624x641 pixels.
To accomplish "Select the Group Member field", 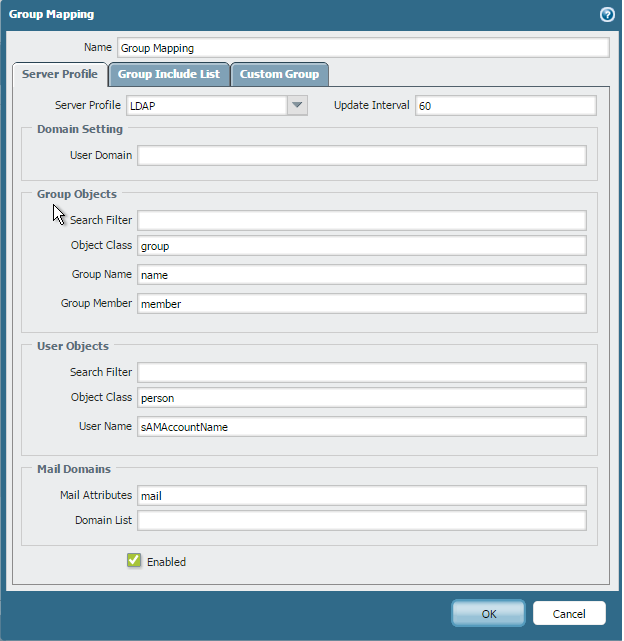I will (x=361, y=304).
